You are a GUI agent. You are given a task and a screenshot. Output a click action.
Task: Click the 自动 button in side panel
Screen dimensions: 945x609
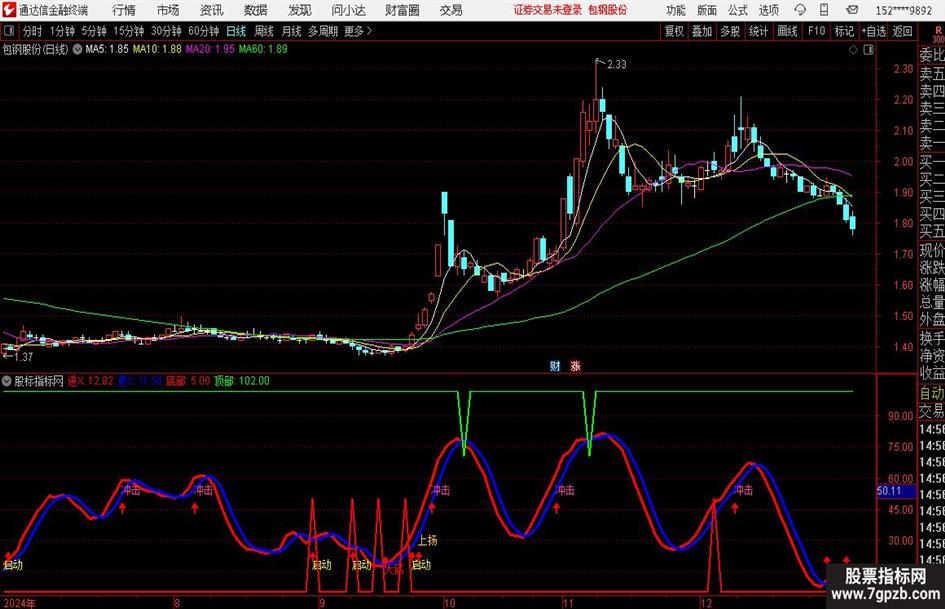(x=932, y=393)
